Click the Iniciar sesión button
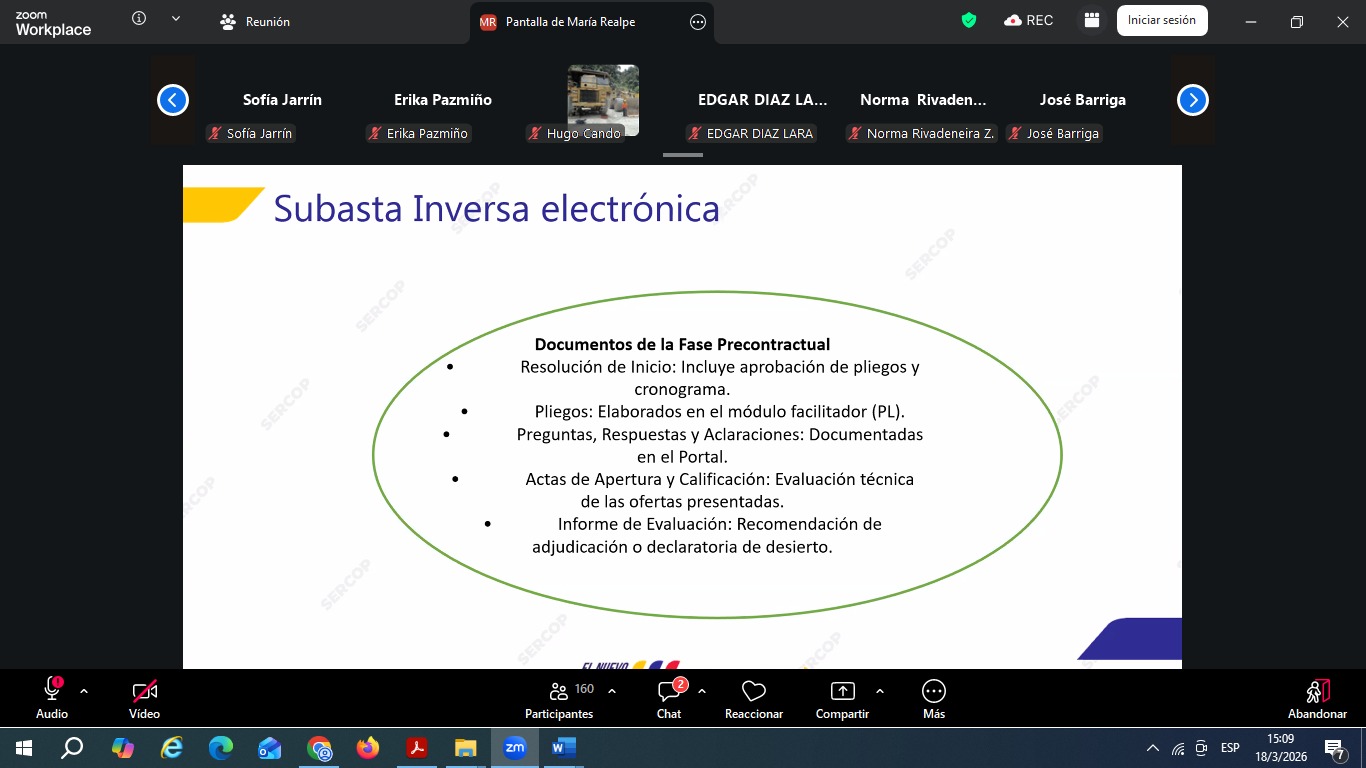Viewport: 1366px width, 768px height. 1161,20
